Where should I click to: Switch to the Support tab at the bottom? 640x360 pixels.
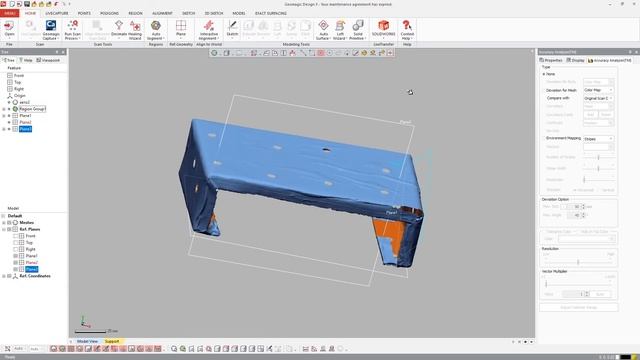[x=112, y=341]
